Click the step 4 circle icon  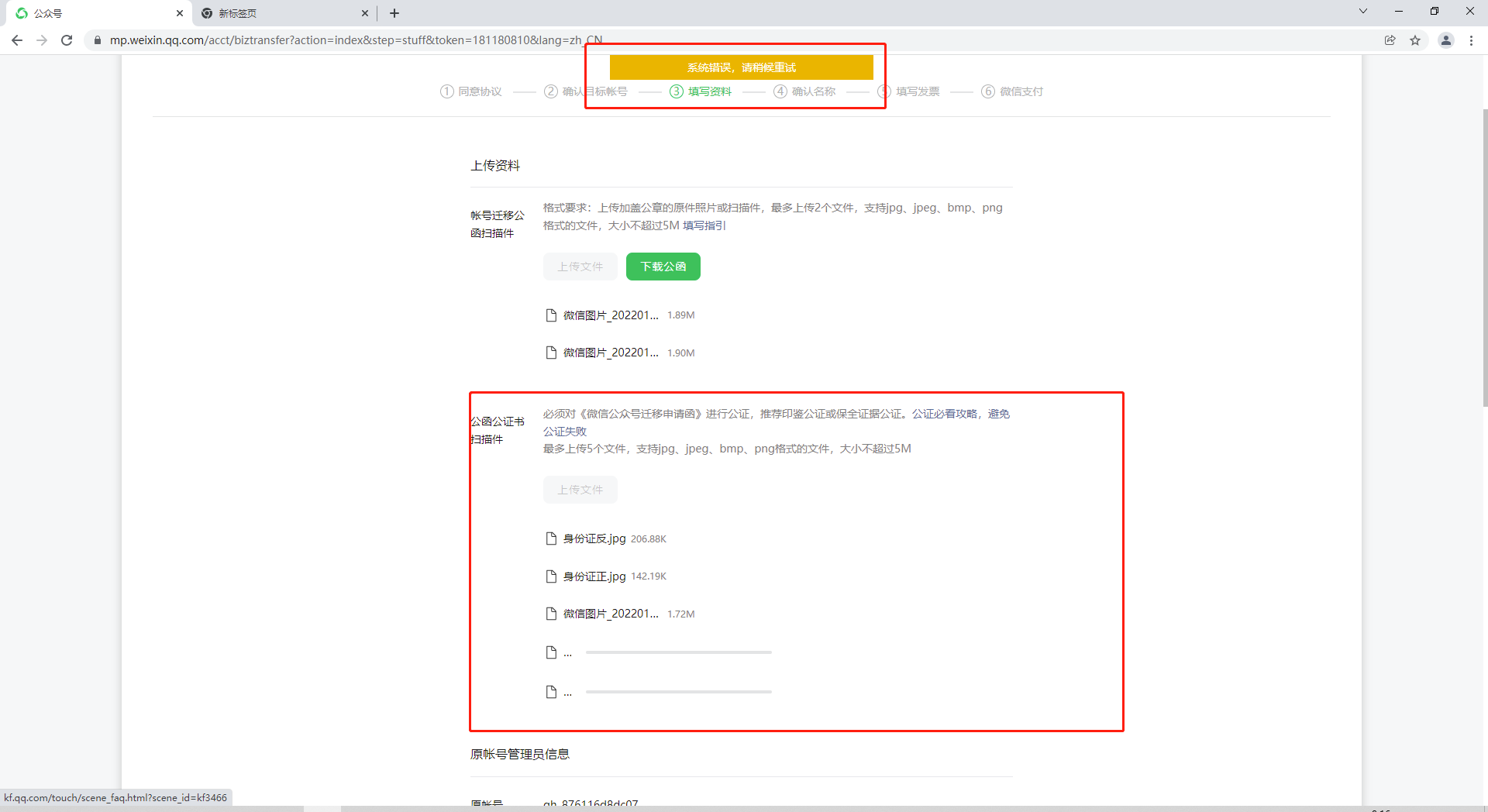(780, 91)
